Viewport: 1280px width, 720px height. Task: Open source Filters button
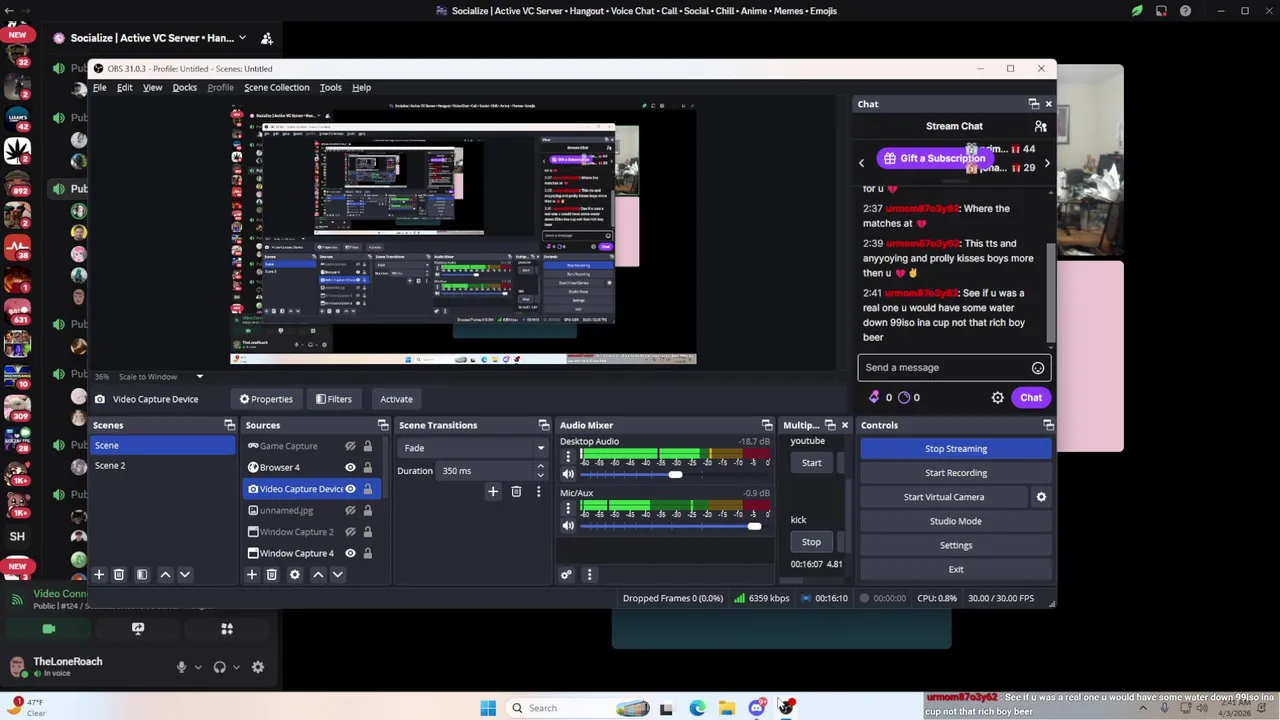334,399
